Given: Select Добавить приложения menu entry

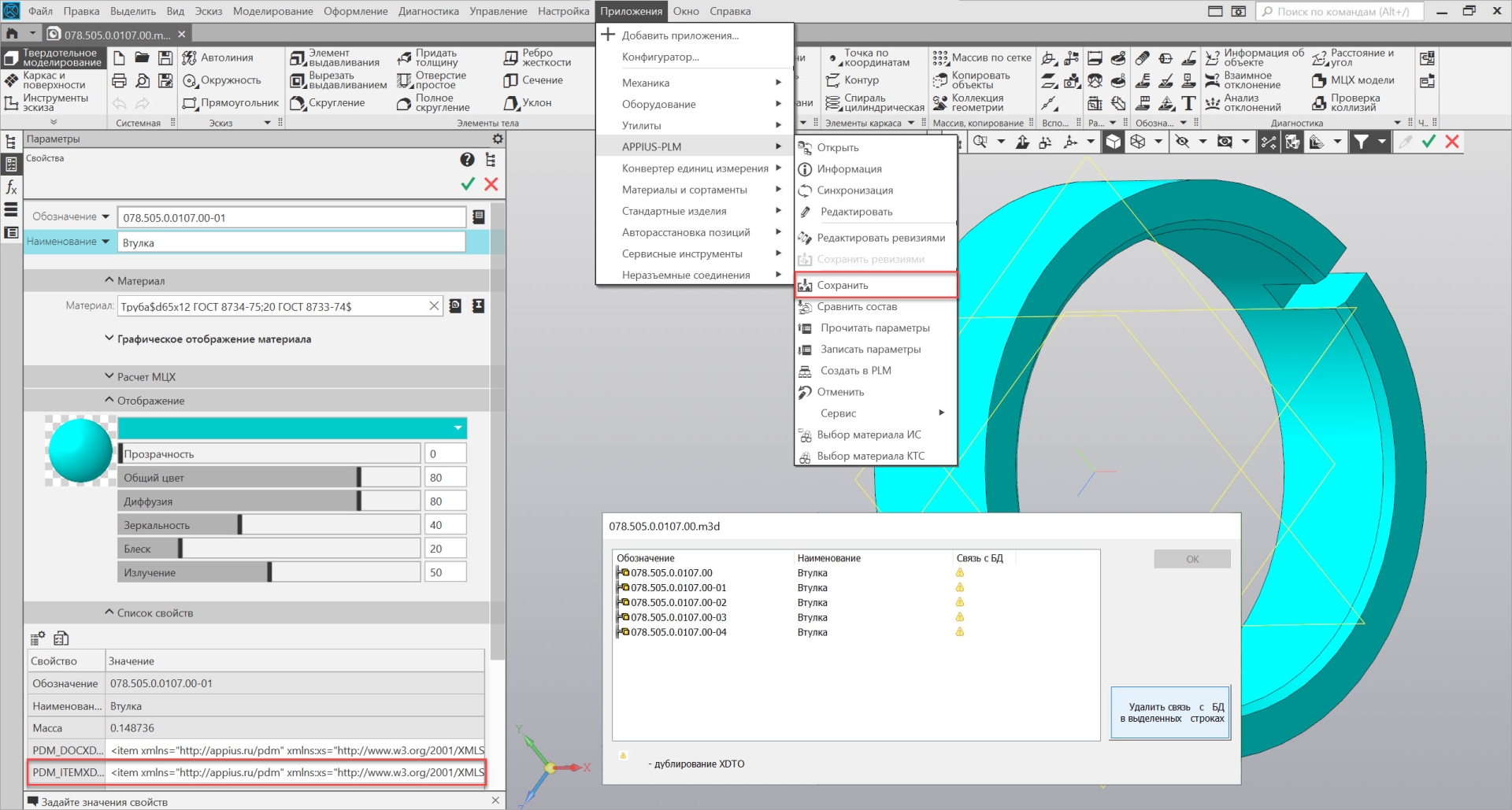Looking at the screenshot, I should [694, 35].
